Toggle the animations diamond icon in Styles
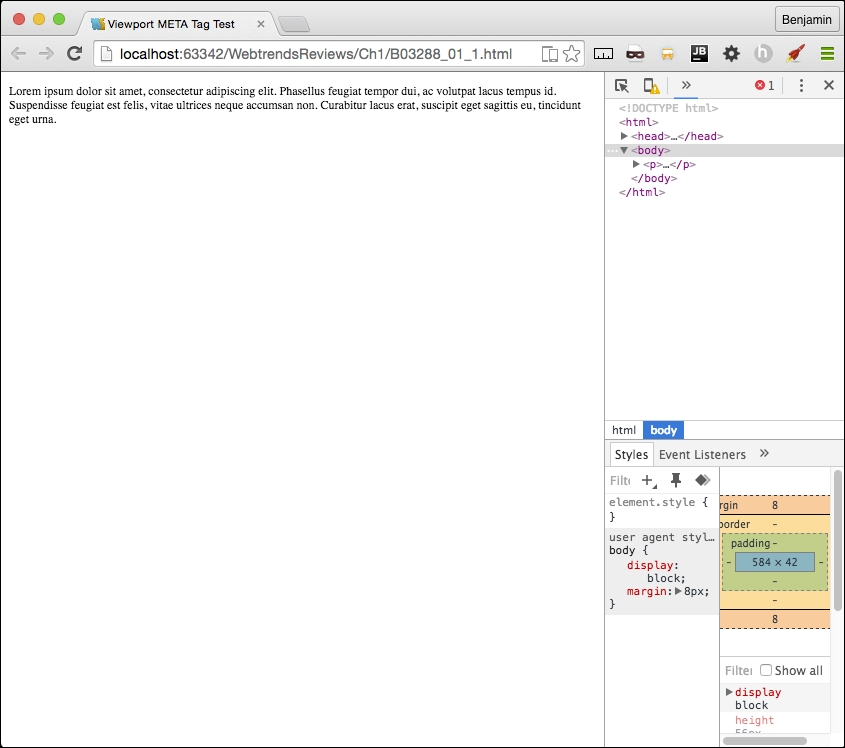Image resolution: width=845 pixels, height=748 pixels. pos(703,480)
